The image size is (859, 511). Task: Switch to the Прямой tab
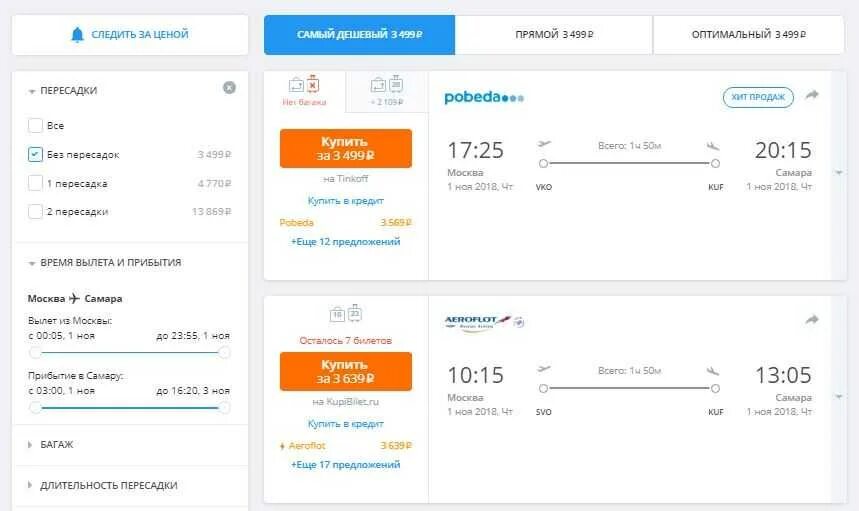(x=554, y=35)
